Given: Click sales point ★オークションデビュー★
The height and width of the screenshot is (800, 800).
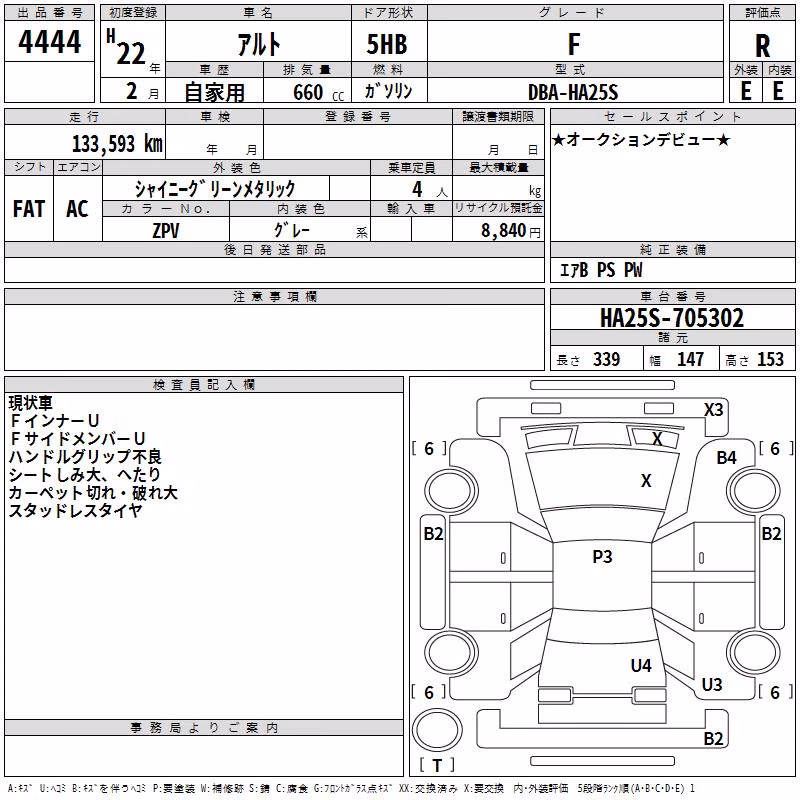Looking at the screenshot, I should (x=641, y=140).
